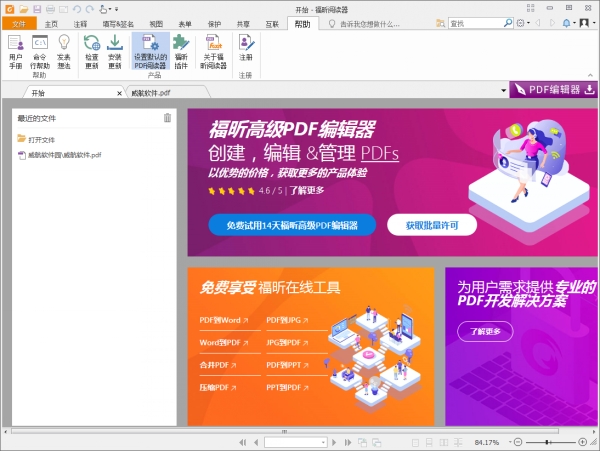Click the Email envelope icon in quick access toolbar
Image resolution: width=600 pixels, height=451 pixels.
point(63,9)
